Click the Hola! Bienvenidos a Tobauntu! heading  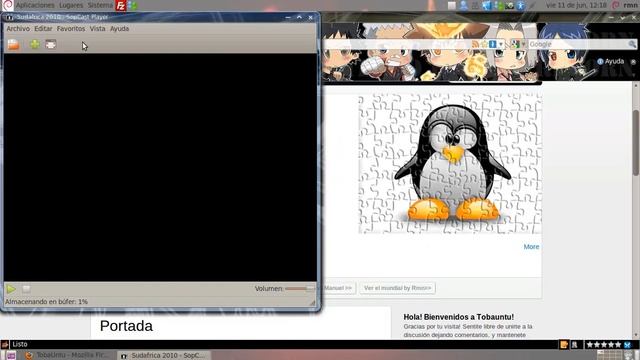[x=459, y=317]
